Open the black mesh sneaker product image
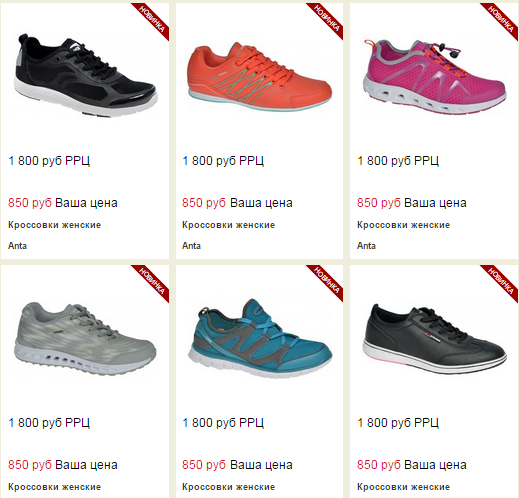Screen dimensions: 519x498 pos(86,75)
